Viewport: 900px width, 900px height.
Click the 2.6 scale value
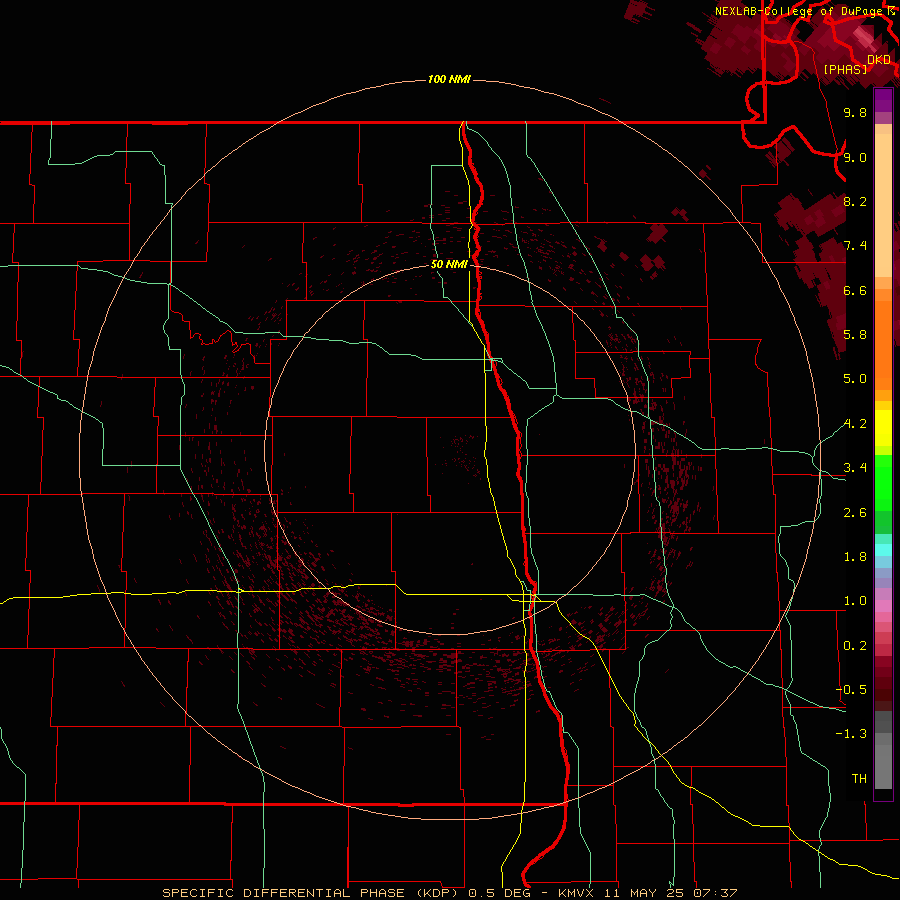pyautogui.click(x=855, y=513)
